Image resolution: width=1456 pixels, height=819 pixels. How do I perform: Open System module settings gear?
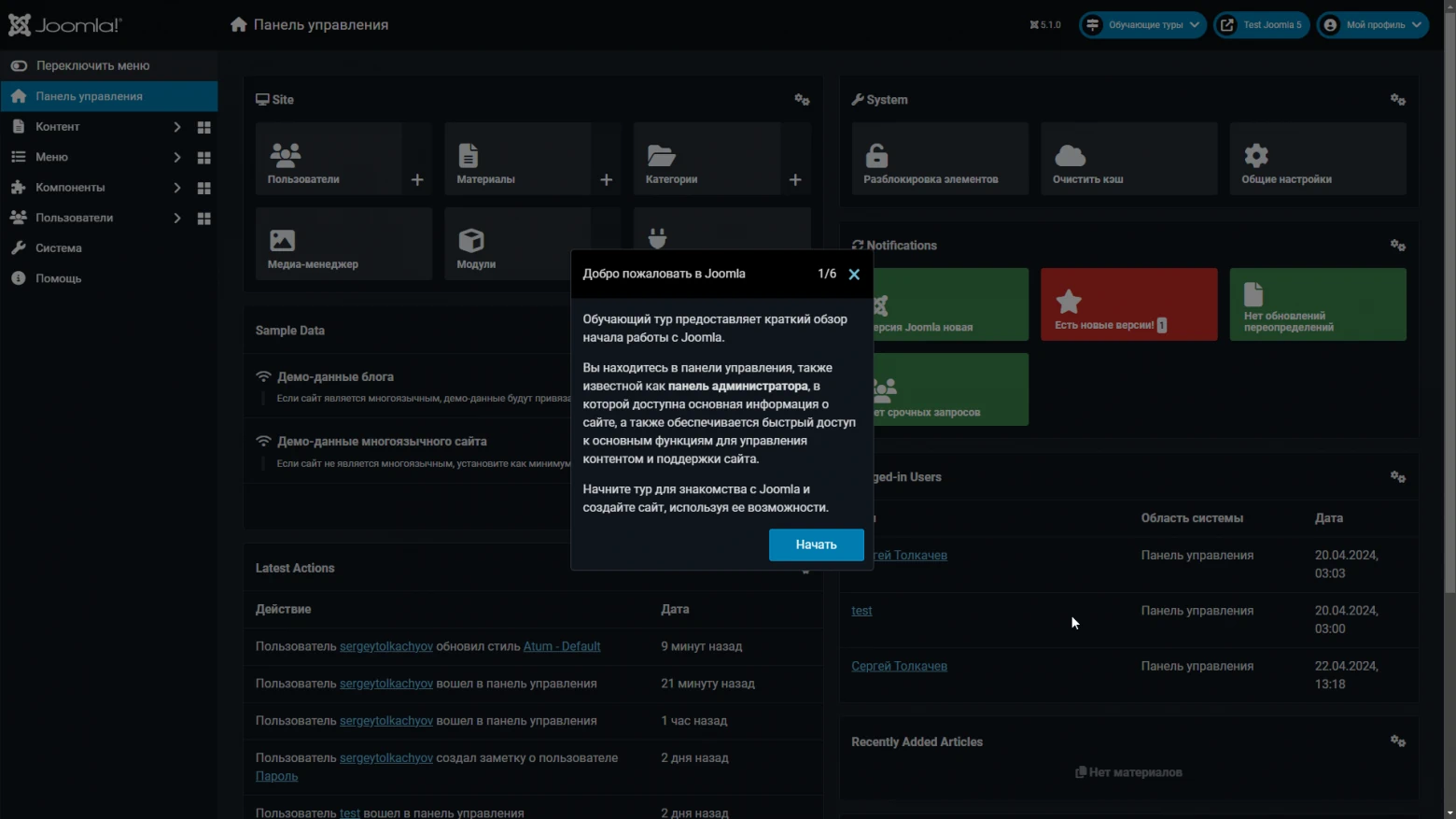pyautogui.click(x=1397, y=100)
